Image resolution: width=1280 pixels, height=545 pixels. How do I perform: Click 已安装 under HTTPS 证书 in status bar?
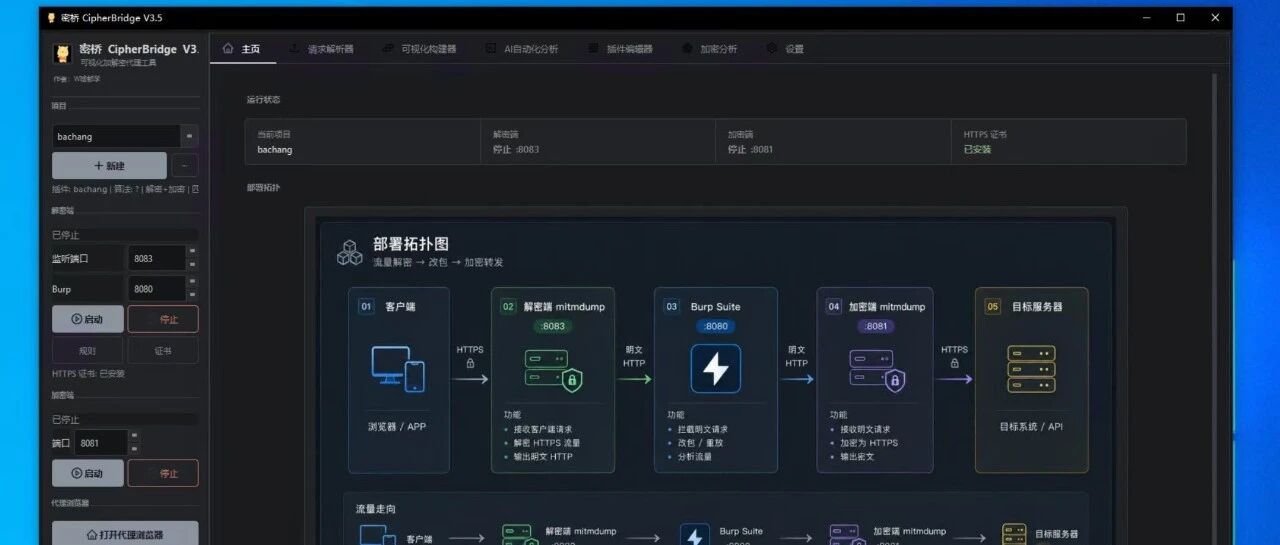pos(977,150)
